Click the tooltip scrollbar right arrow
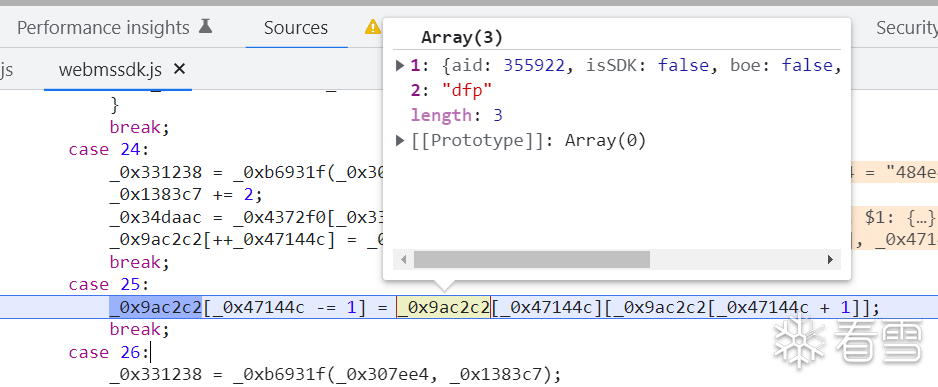The image size is (938, 387). (830, 260)
